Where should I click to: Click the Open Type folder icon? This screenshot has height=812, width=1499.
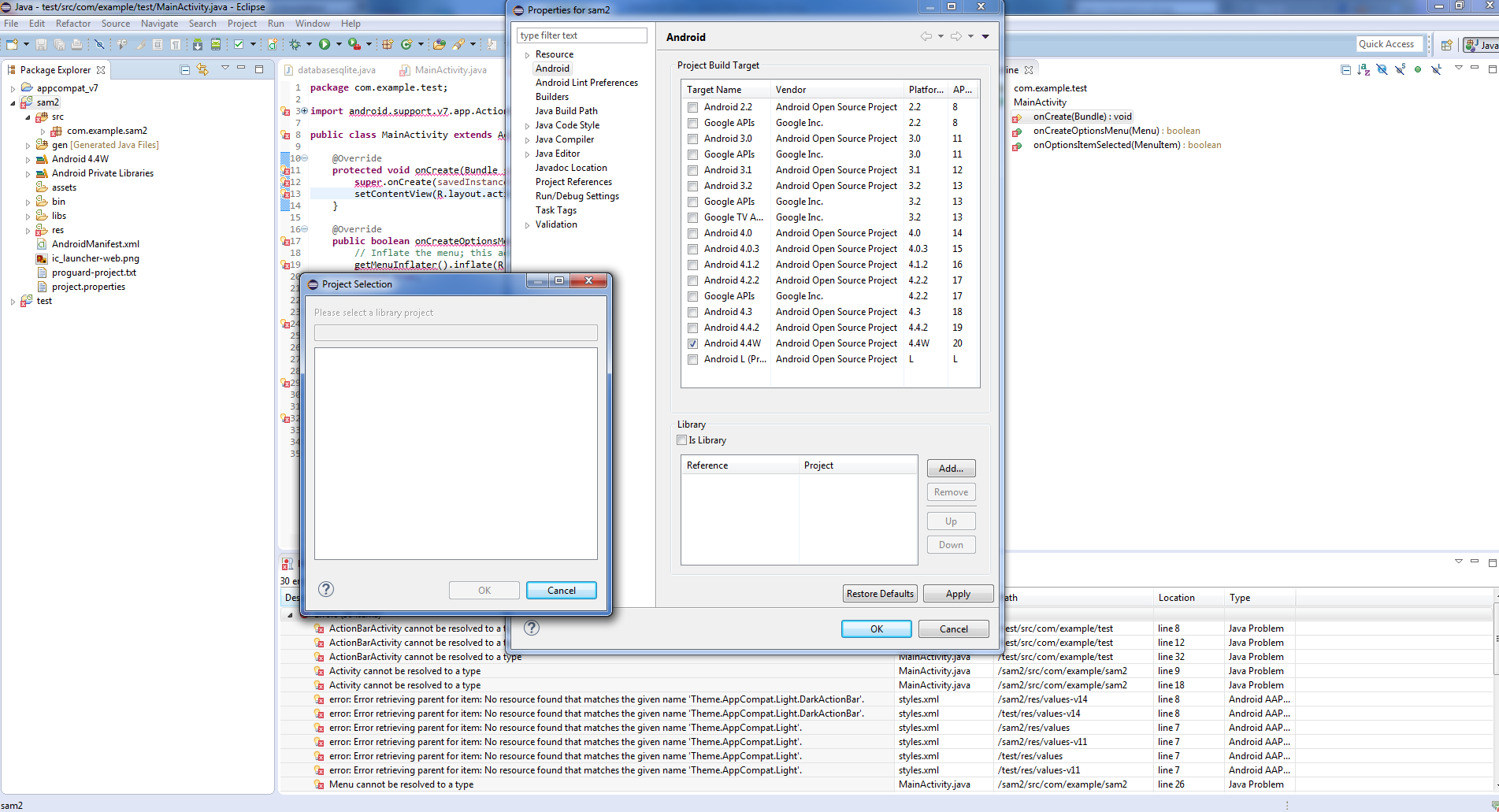[x=440, y=44]
